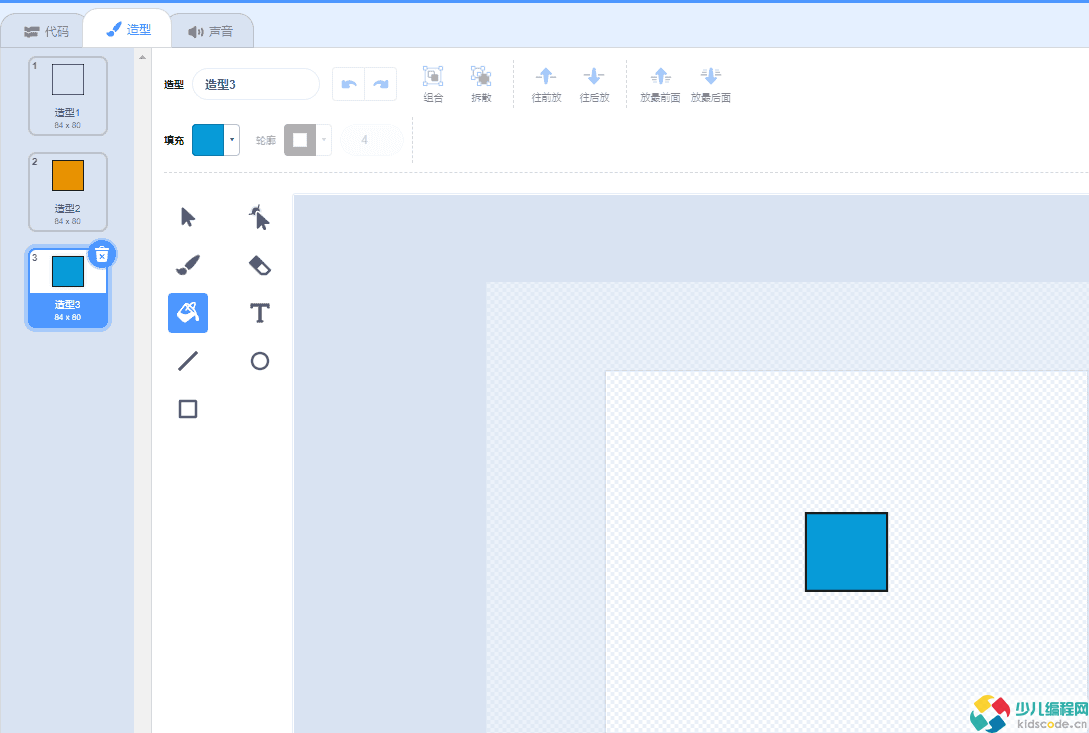Select the Fill bucket tool
The height and width of the screenshot is (733, 1089).
(188, 313)
